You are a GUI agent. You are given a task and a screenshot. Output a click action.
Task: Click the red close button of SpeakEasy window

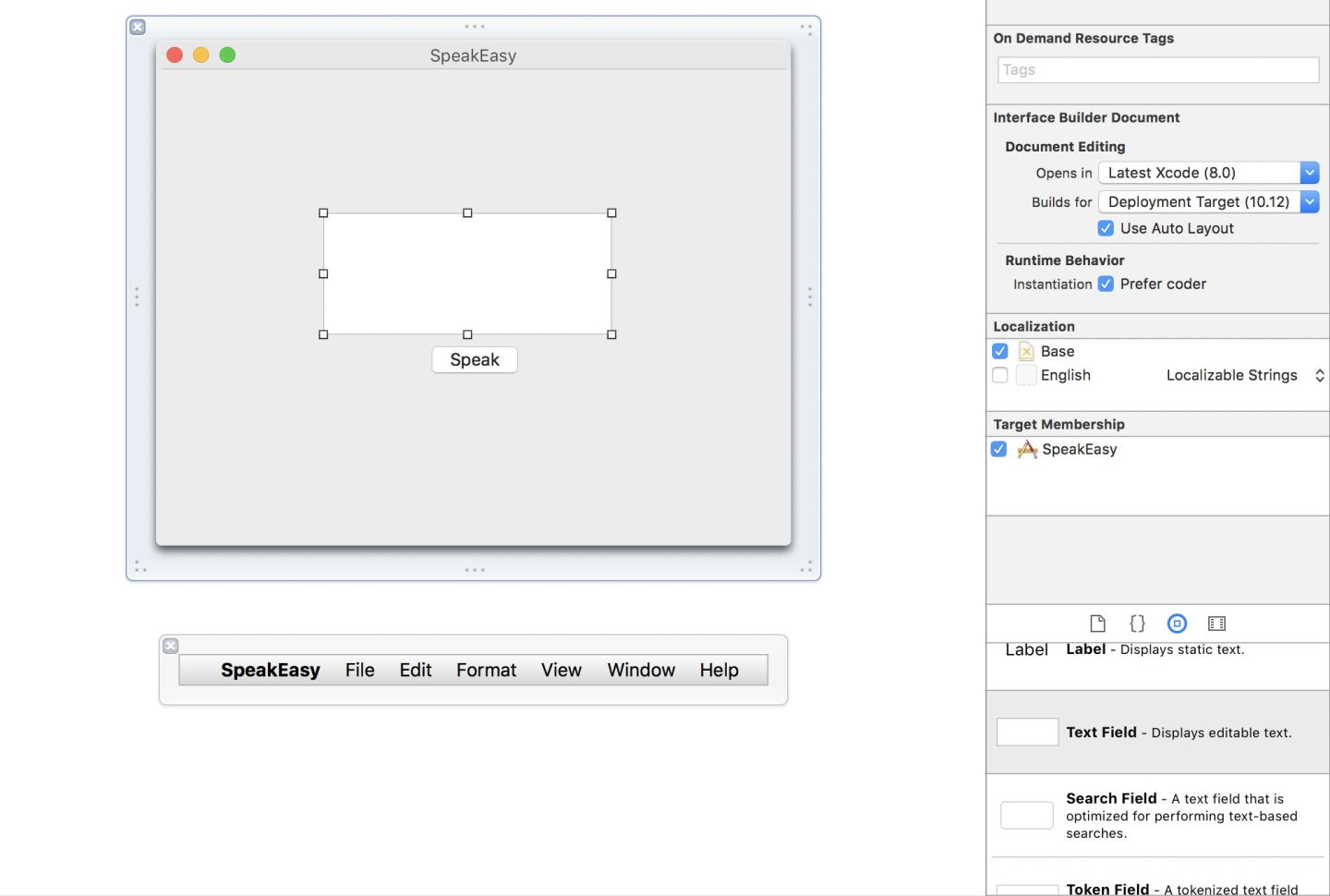click(x=175, y=55)
